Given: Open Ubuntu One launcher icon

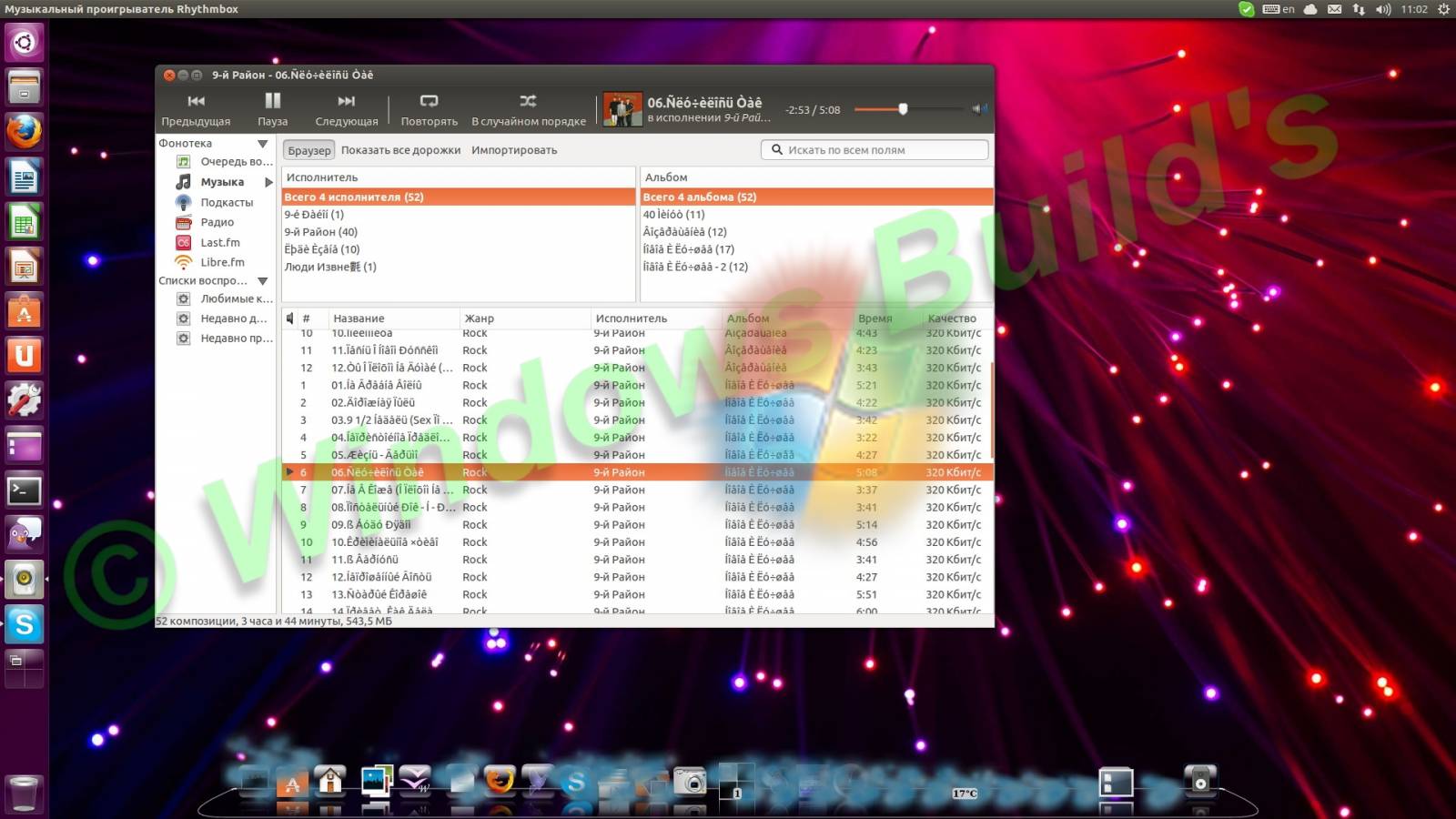Looking at the screenshot, I should [x=25, y=356].
